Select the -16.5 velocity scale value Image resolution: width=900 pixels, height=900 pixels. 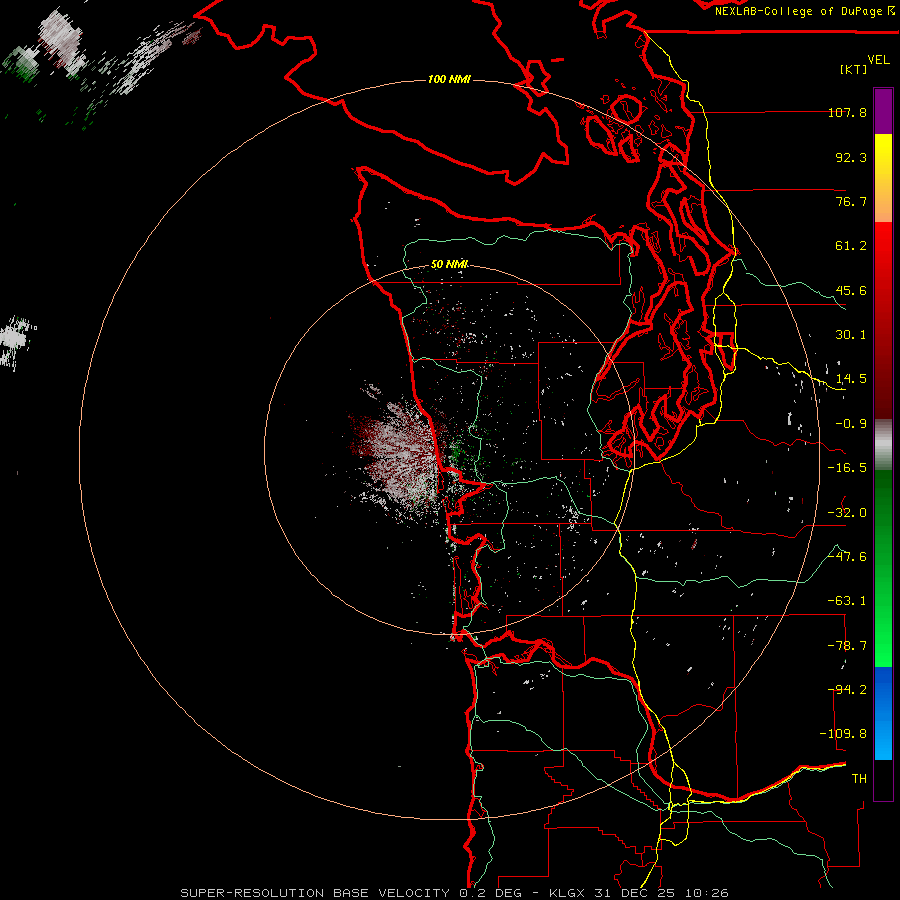[847, 468]
